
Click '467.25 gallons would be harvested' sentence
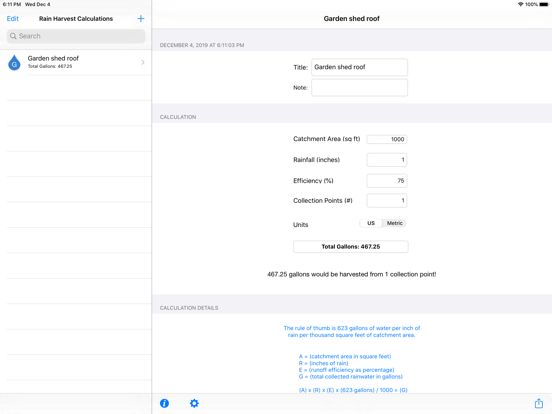click(x=351, y=274)
